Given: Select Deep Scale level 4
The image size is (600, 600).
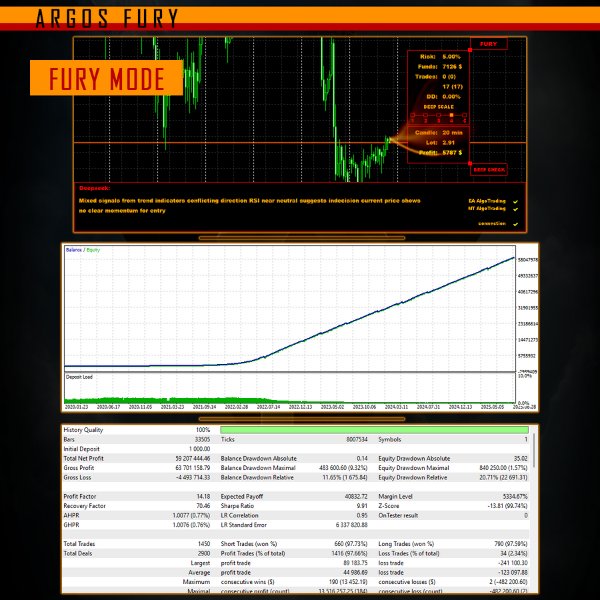Looking at the screenshot, I should [x=452, y=115].
